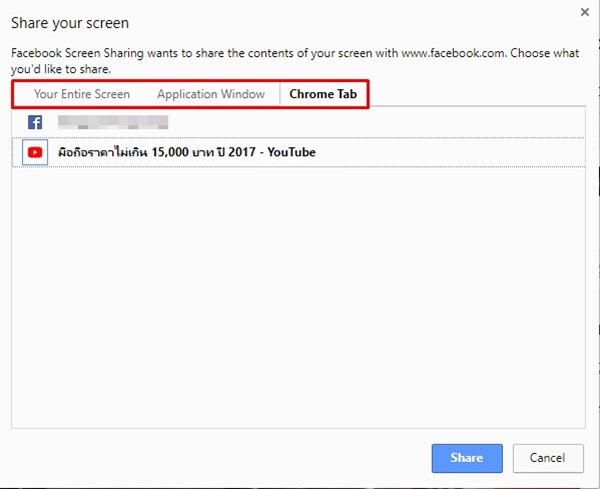Image resolution: width=600 pixels, height=489 pixels.
Task: Click the www.facebook.com text in description
Action: click(x=453, y=53)
